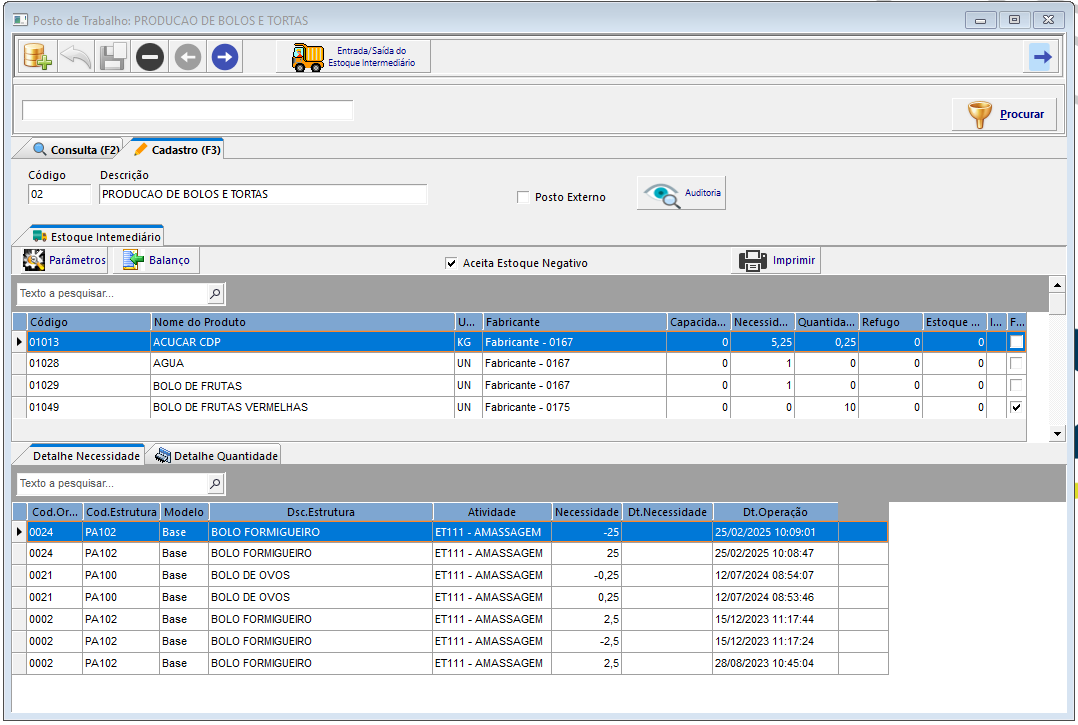Switch to Consulta (F2) tab

pos(76,149)
